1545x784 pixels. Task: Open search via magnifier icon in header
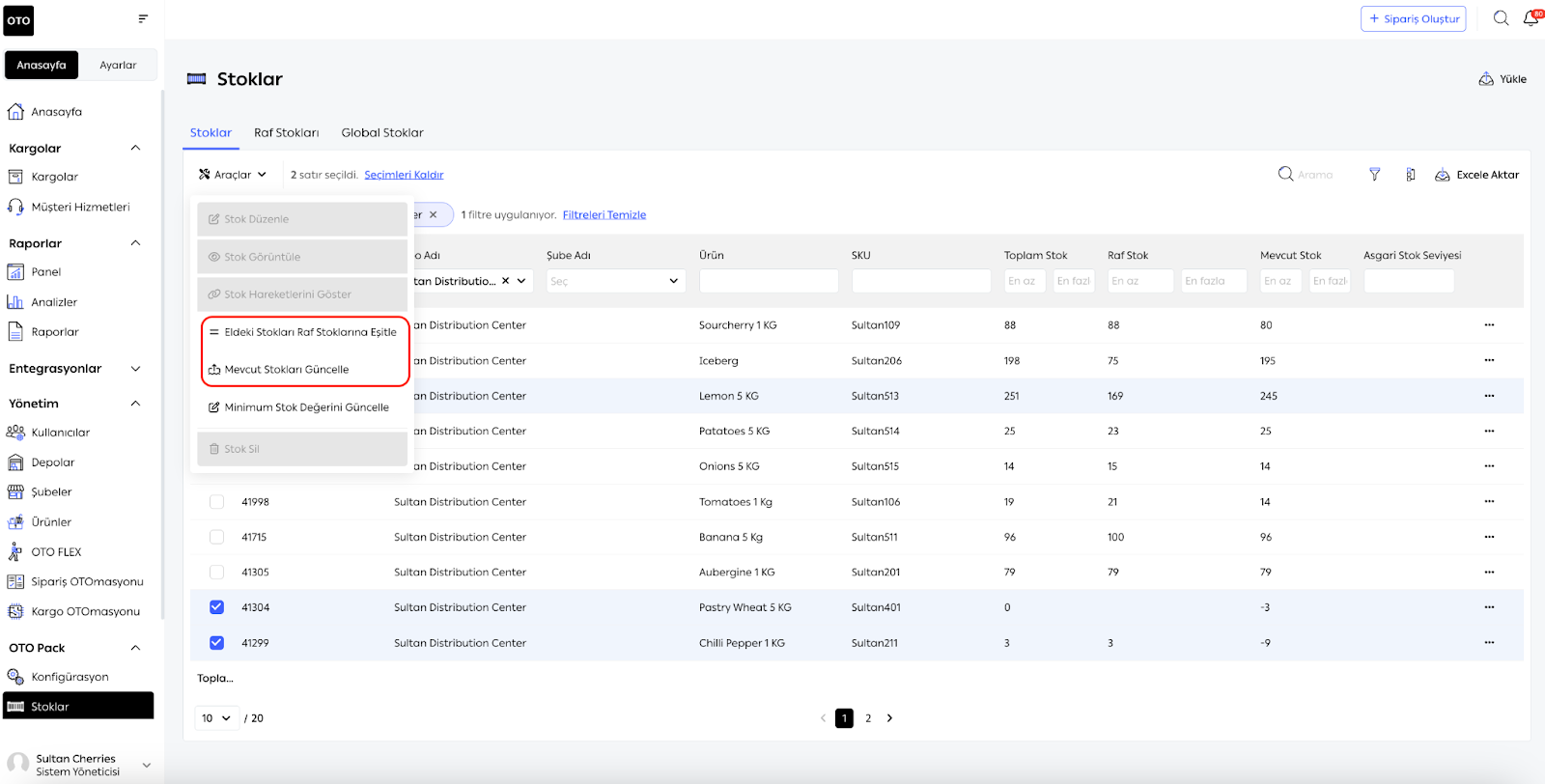point(1501,18)
